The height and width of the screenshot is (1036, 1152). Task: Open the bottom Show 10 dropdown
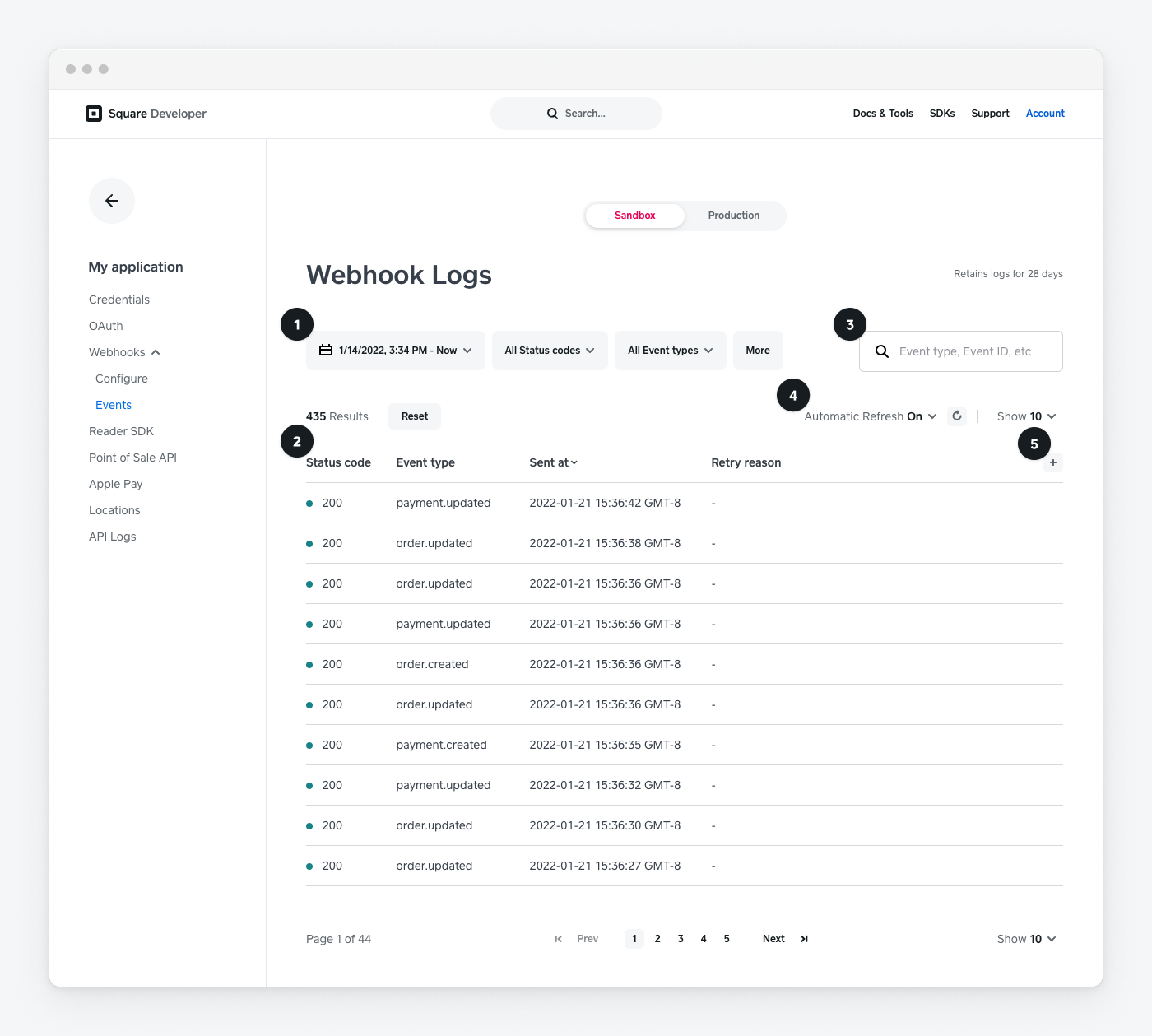pyautogui.click(x=1026, y=939)
